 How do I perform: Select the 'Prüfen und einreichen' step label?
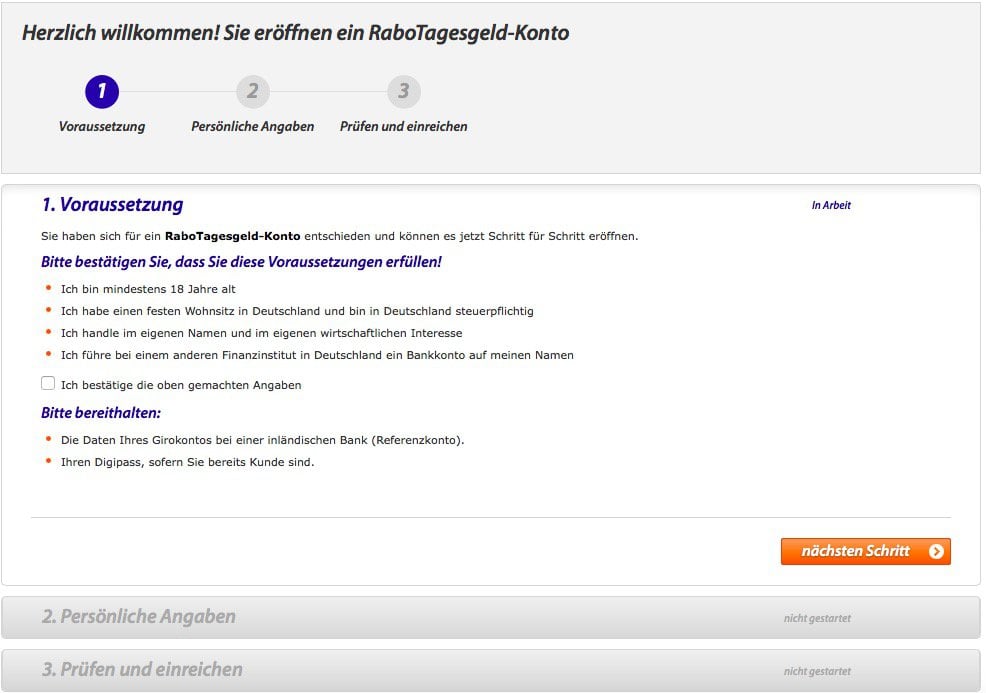coord(404,126)
